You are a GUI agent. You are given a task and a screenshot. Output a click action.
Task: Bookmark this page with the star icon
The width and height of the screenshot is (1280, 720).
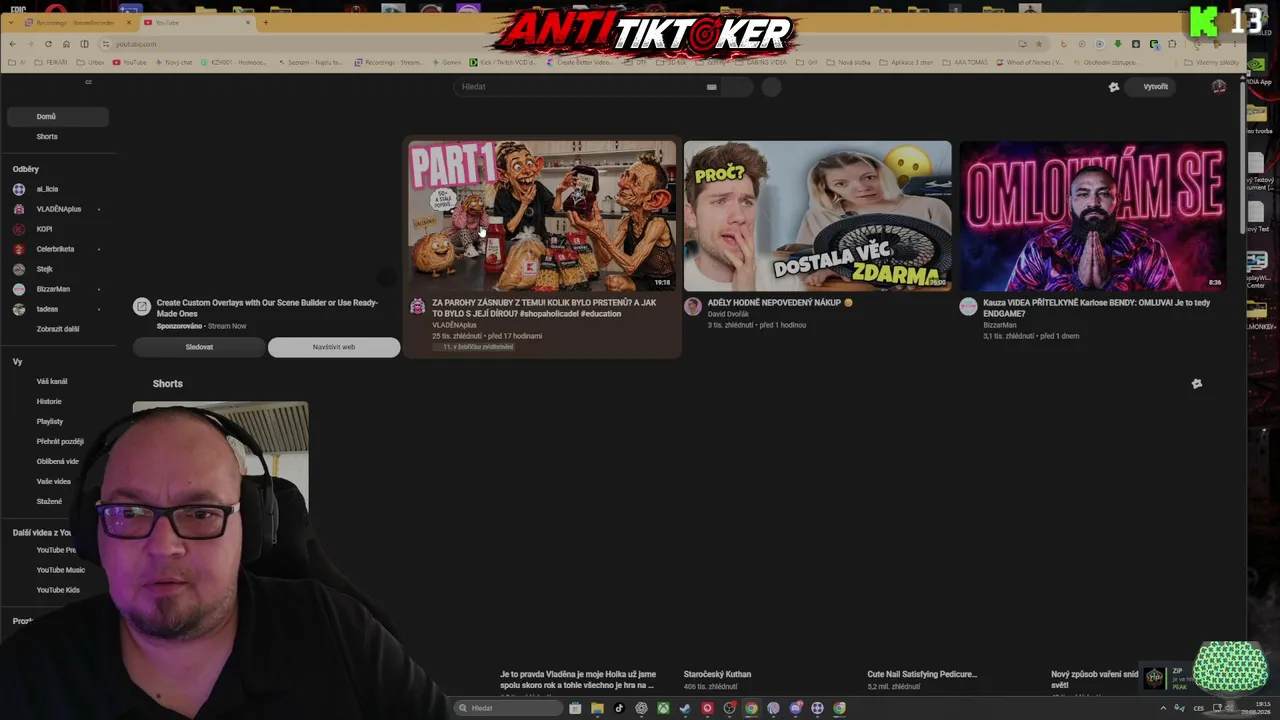pos(1039,44)
